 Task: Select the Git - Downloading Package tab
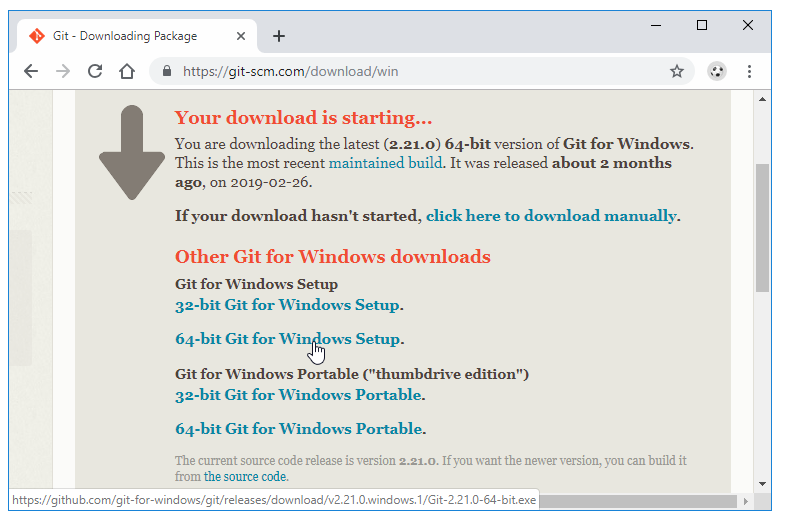click(125, 36)
